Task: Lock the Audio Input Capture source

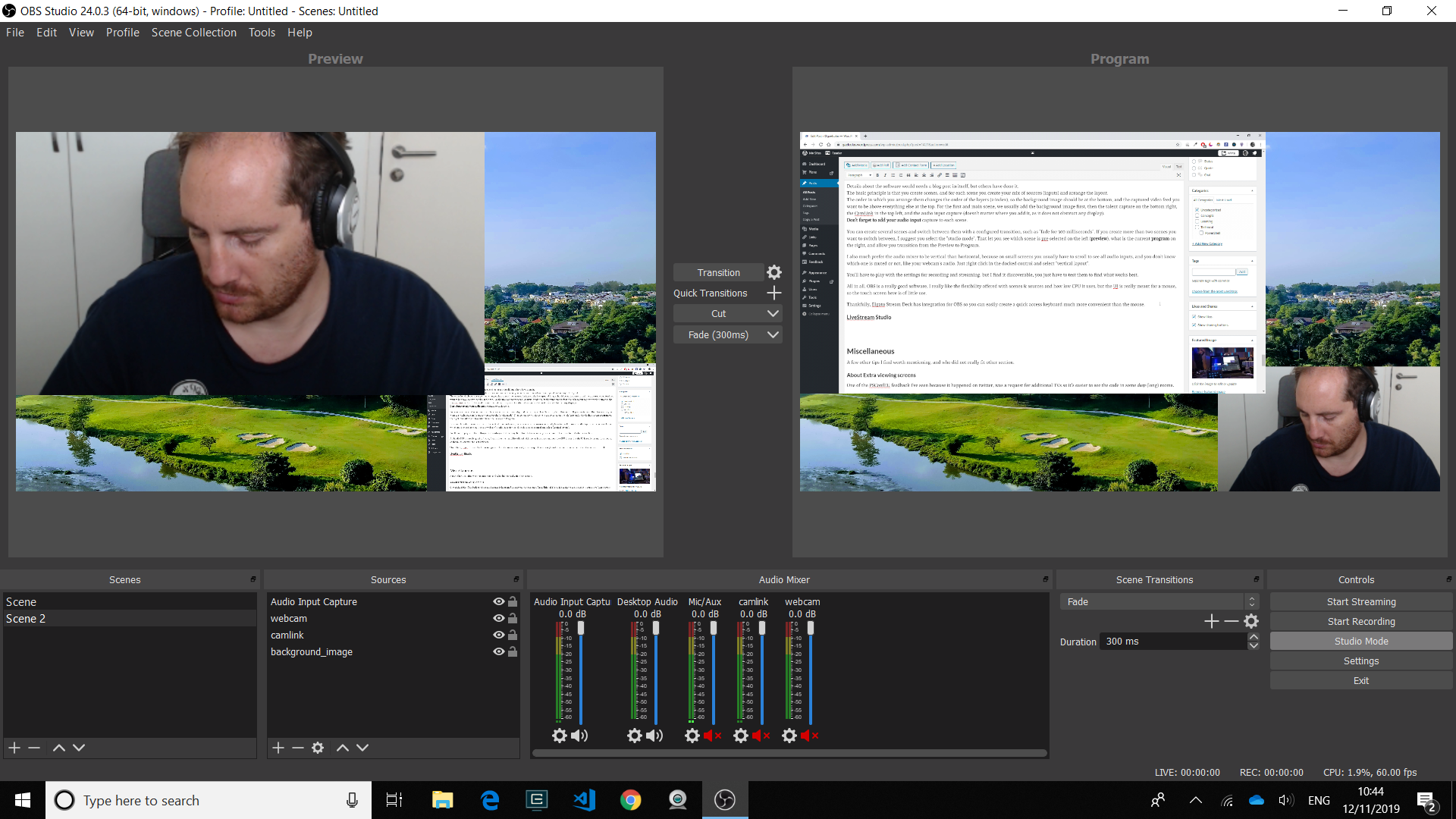Action: 513,601
